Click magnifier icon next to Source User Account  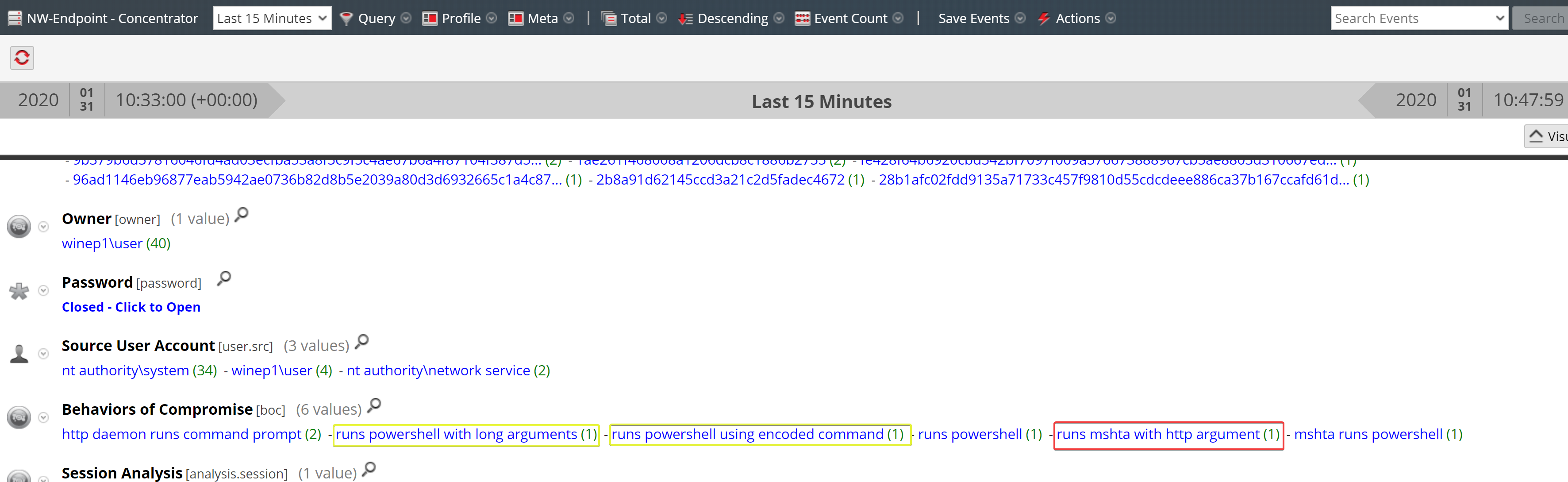click(361, 341)
